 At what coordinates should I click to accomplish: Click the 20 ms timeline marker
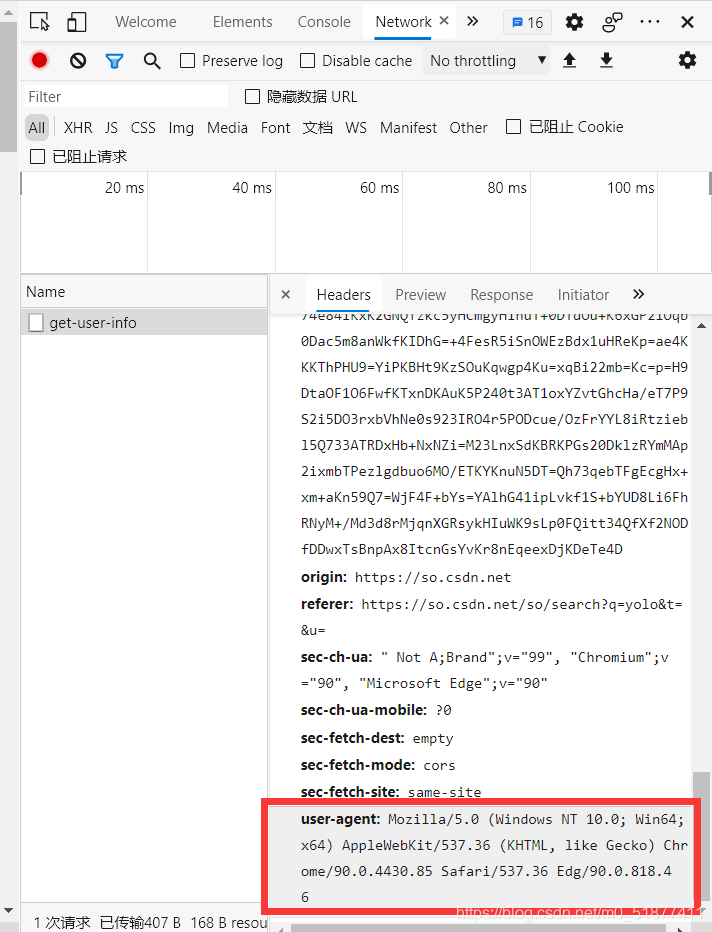(x=124, y=188)
